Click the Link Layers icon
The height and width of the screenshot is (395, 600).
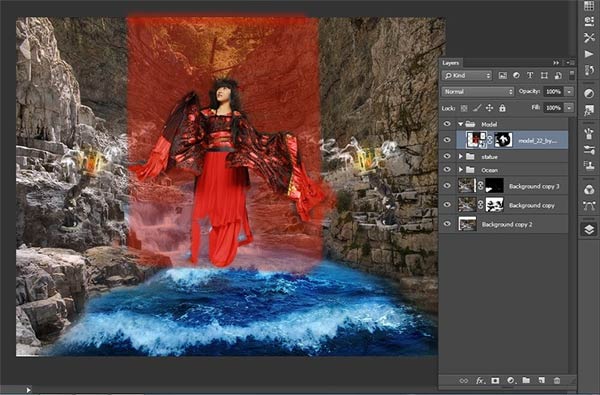click(463, 380)
